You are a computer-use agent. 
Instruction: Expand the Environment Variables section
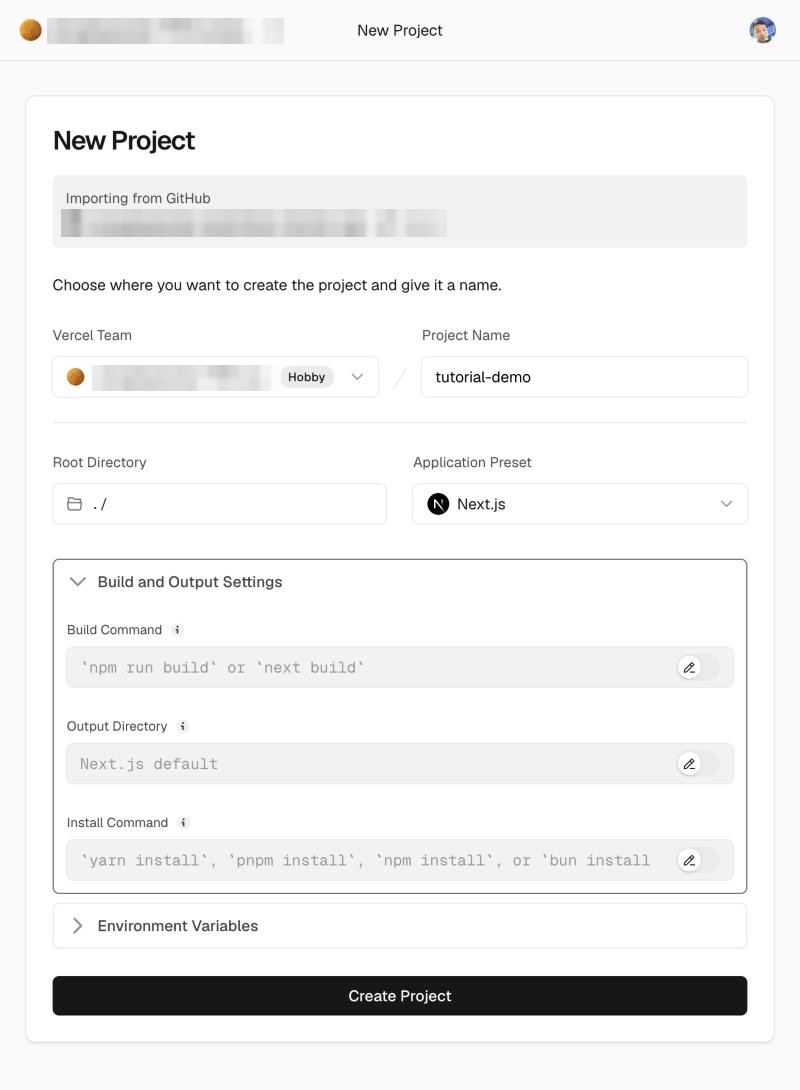click(x=400, y=926)
